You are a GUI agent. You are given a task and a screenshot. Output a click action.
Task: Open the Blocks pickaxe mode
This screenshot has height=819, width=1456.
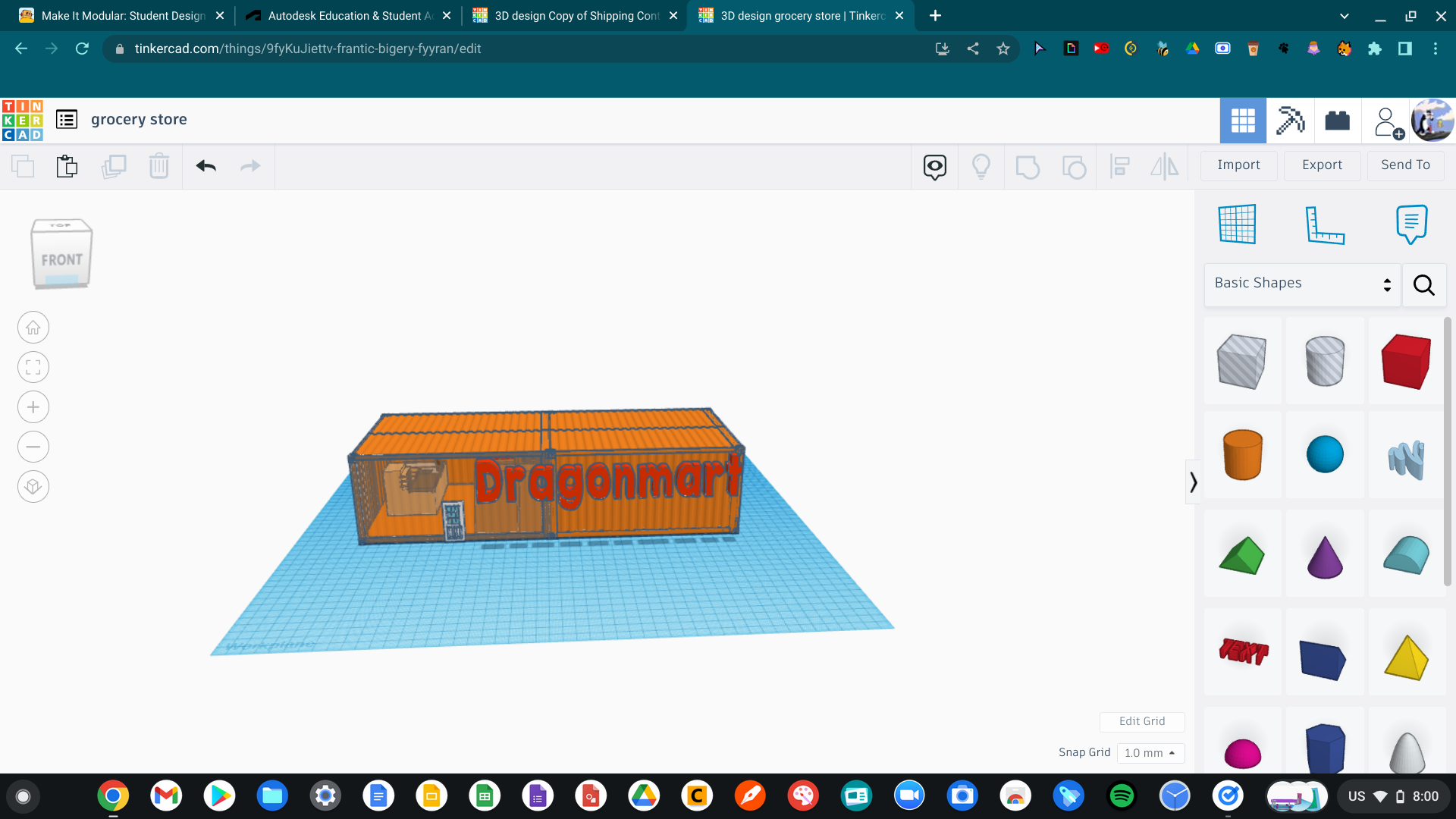point(1290,121)
